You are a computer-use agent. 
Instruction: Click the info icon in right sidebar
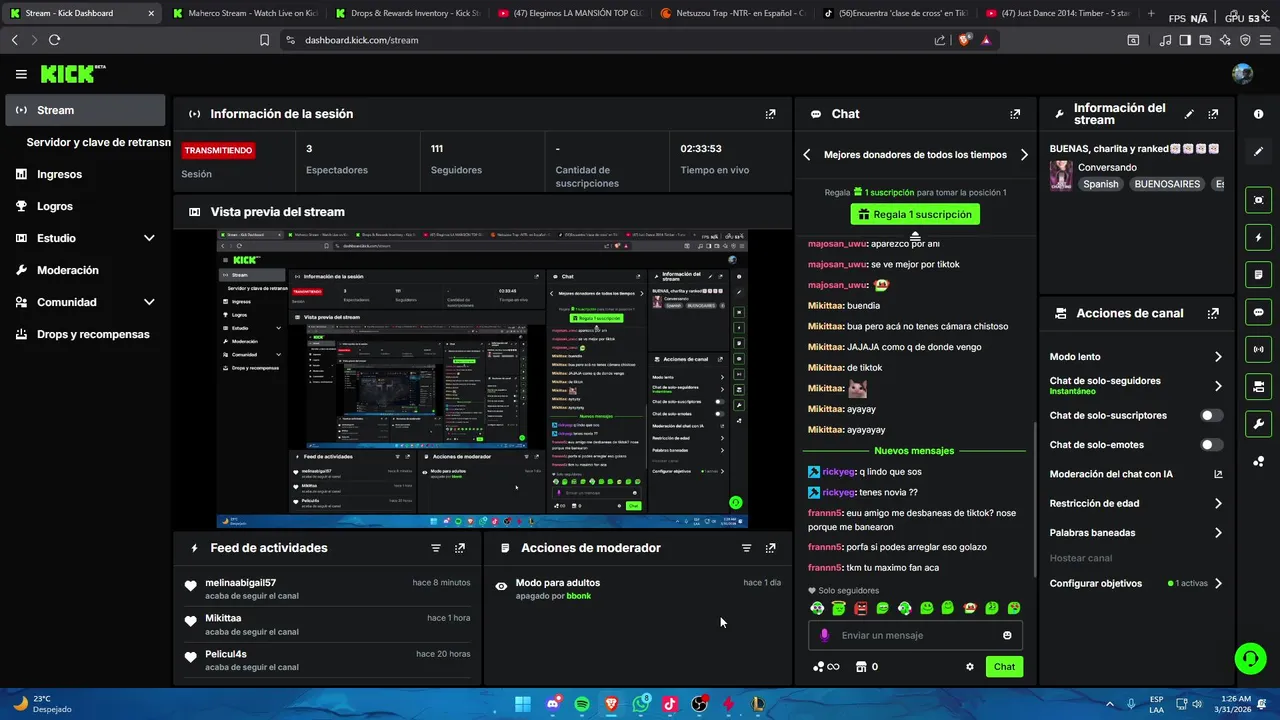tap(1259, 114)
